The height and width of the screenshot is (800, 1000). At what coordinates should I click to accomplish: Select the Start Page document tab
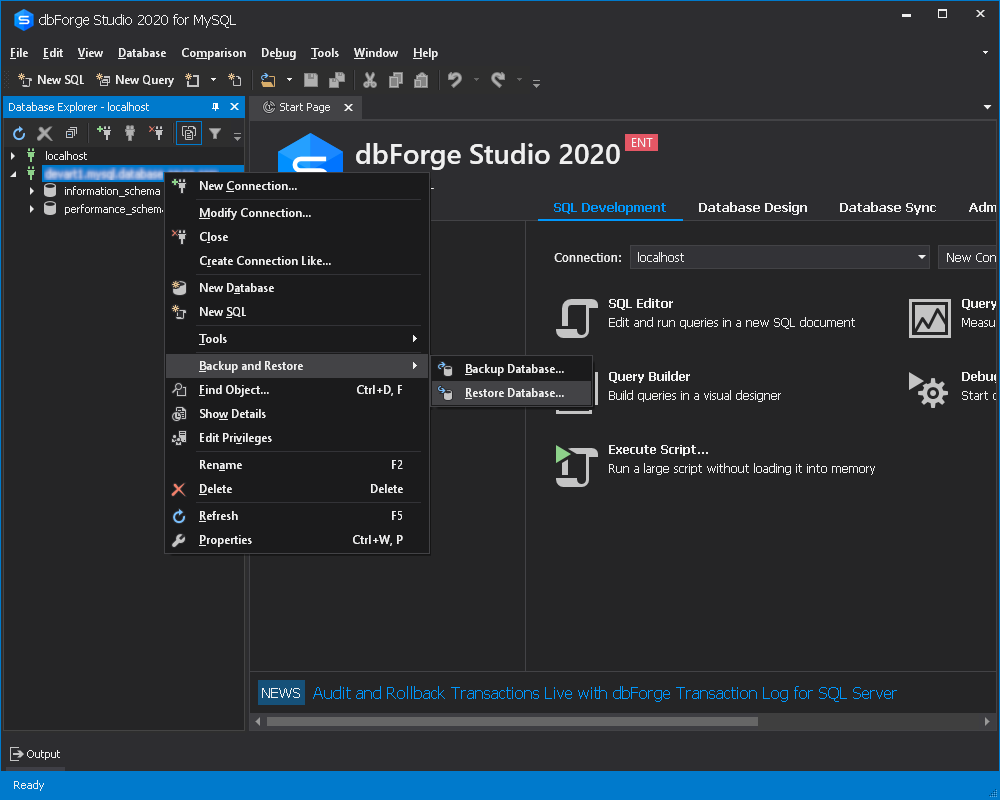(305, 107)
